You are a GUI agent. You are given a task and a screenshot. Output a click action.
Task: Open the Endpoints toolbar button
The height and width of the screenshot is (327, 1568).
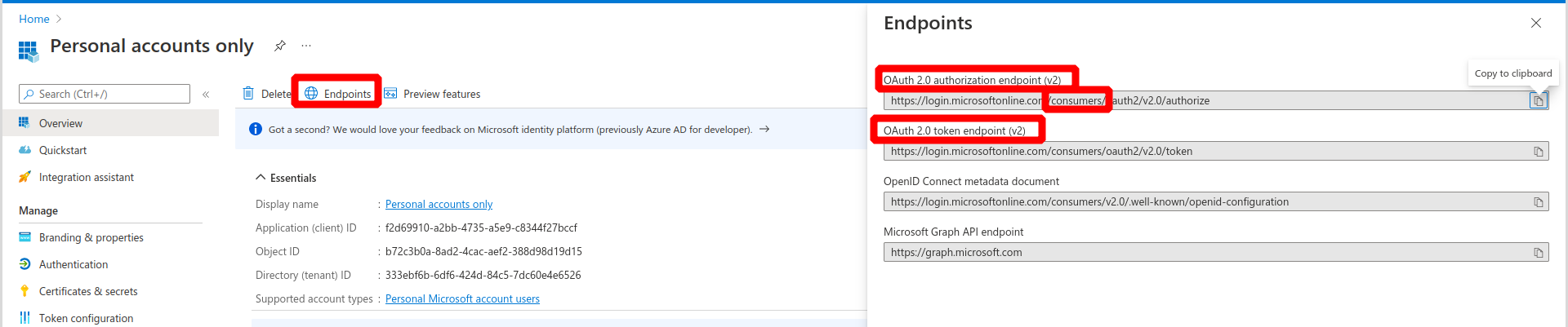pyautogui.click(x=338, y=94)
